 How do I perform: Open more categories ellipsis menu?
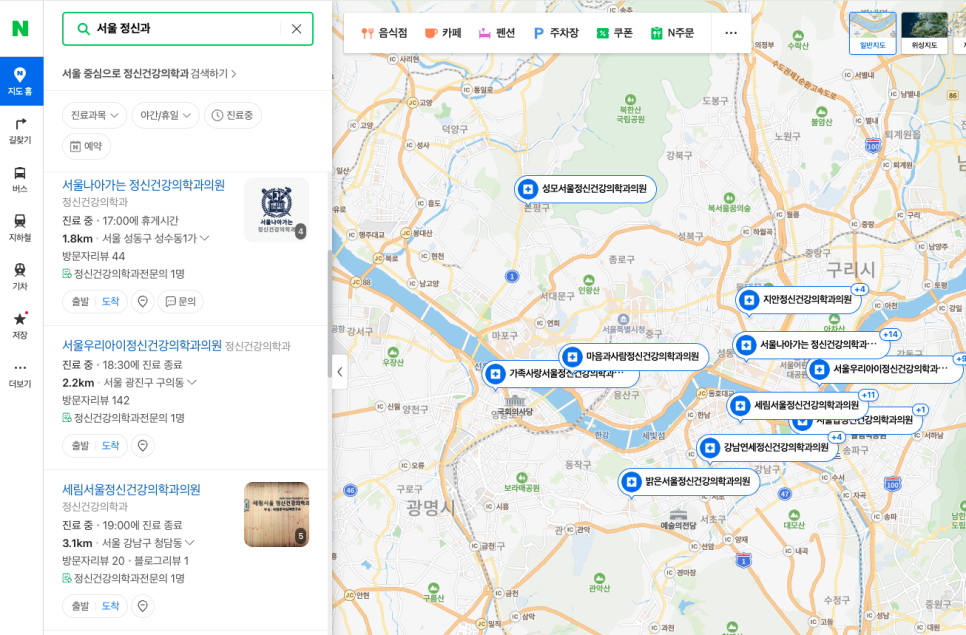(731, 33)
